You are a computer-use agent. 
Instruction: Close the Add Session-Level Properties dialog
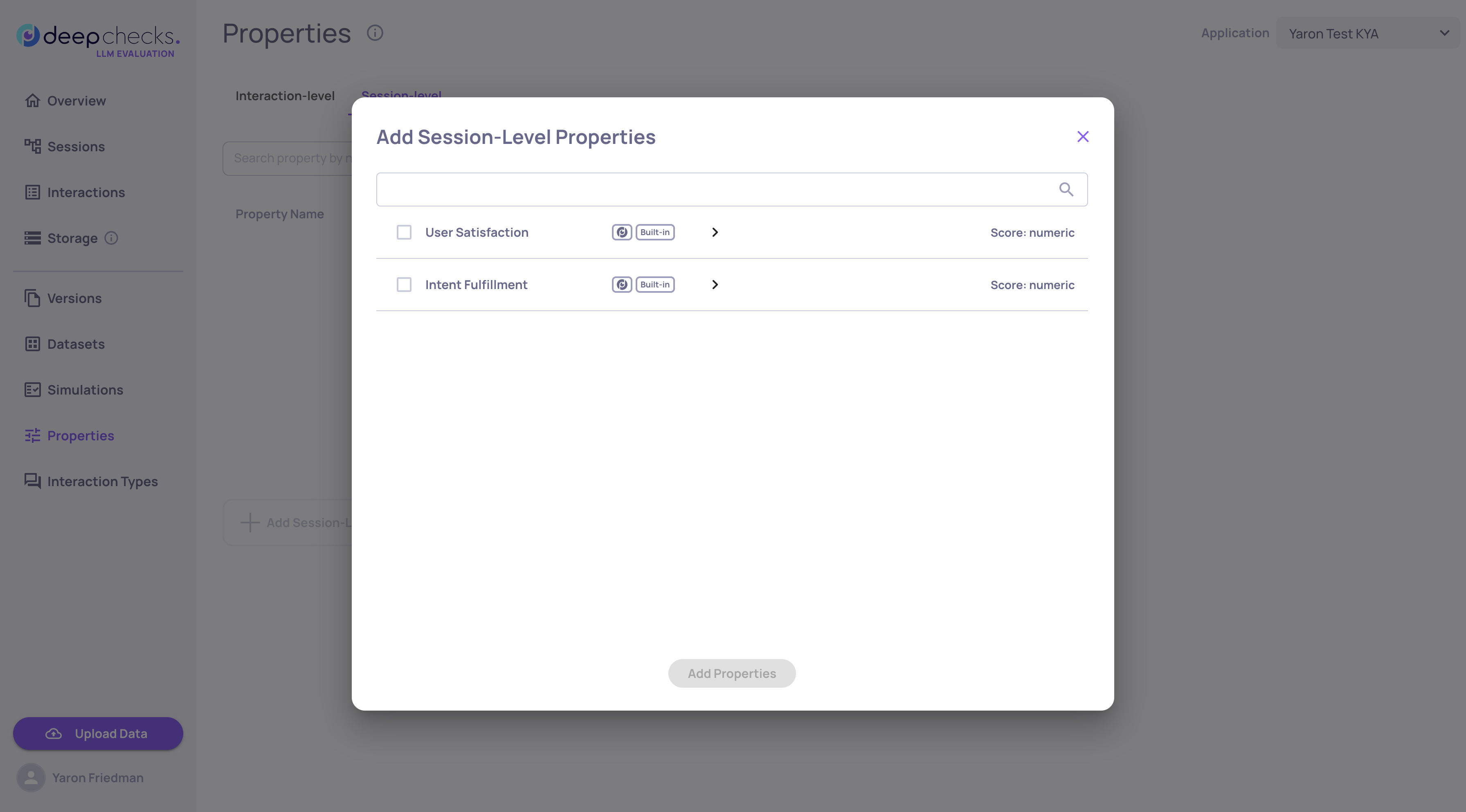pos(1082,137)
